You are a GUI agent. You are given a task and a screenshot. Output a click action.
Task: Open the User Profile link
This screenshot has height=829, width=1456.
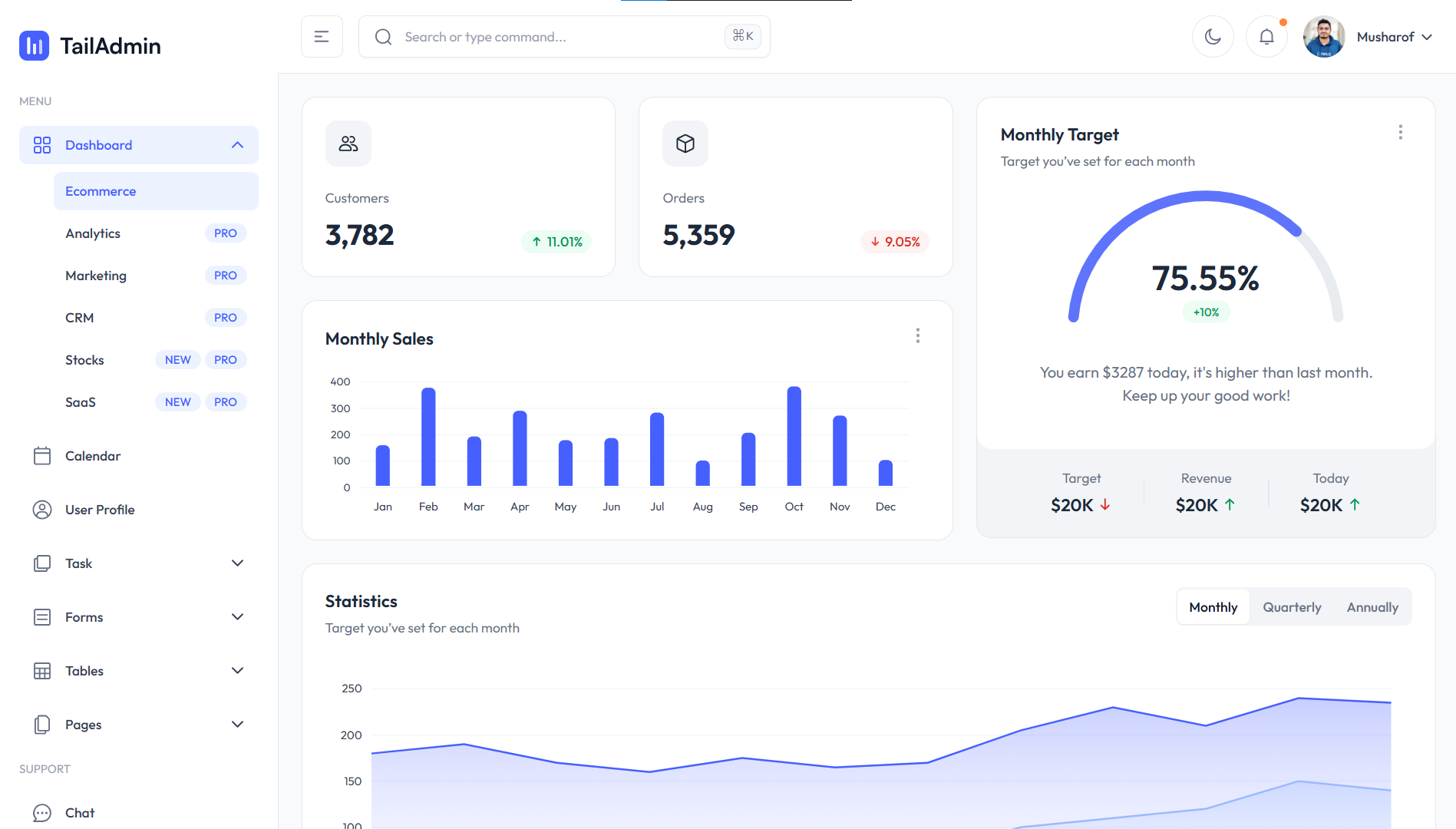tap(139, 510)
